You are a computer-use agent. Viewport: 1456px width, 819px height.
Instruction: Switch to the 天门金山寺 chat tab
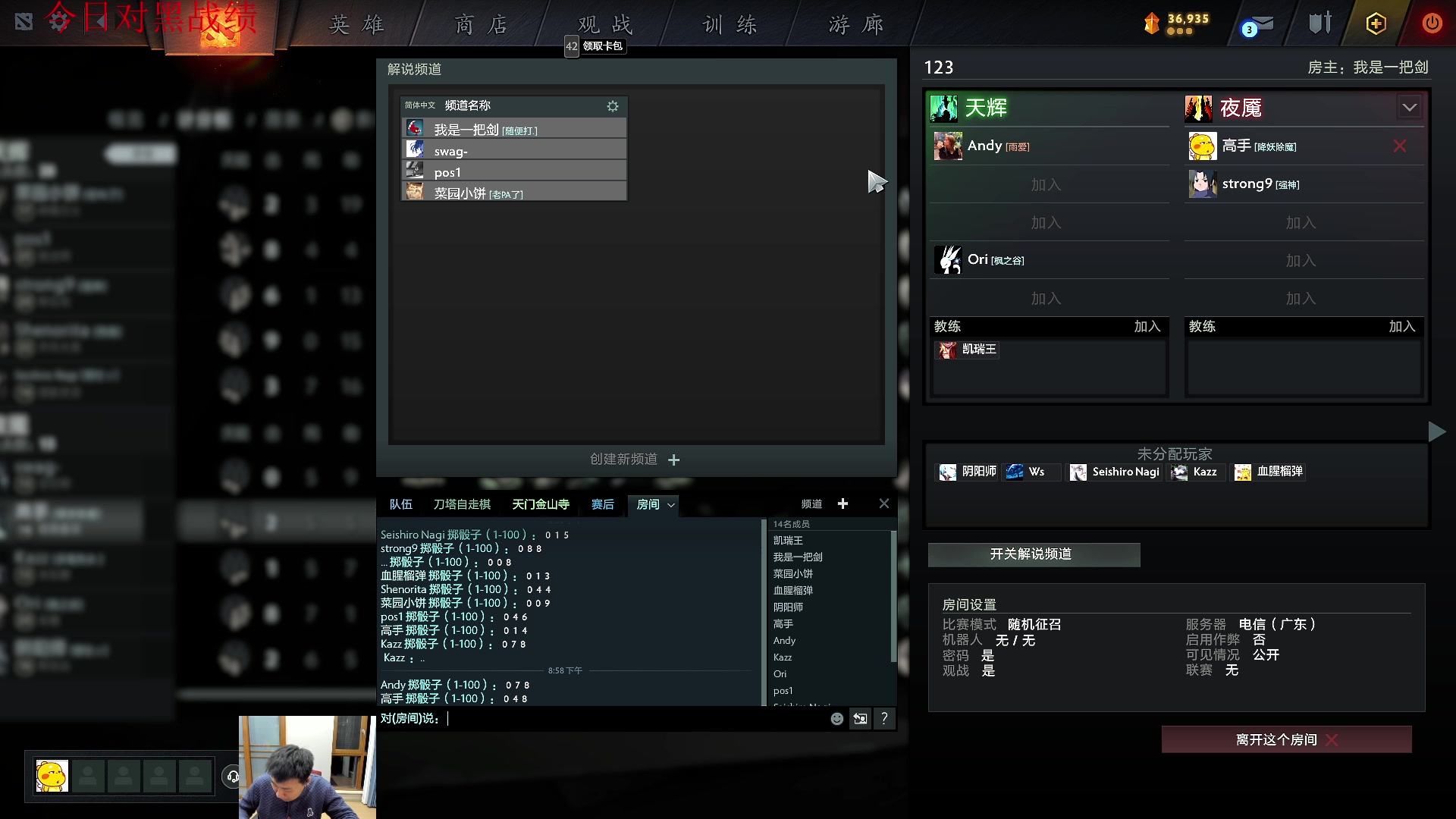tap(540, 504)
